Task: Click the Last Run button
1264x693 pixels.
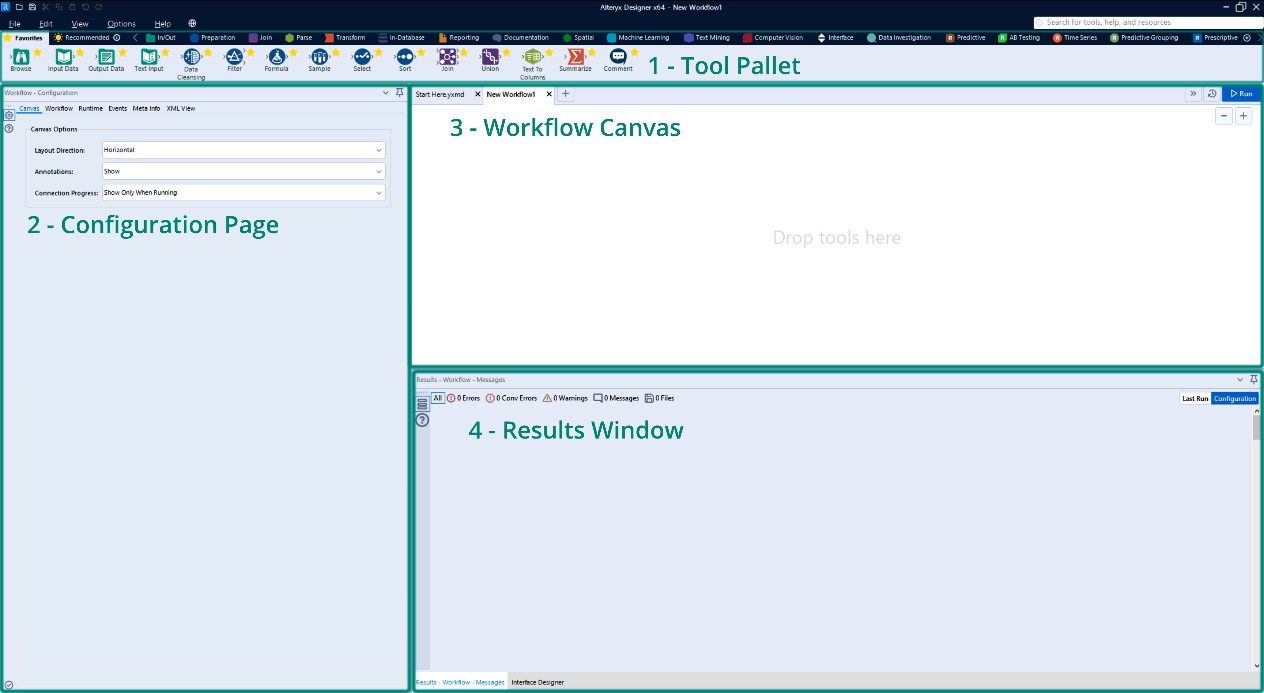Action: 1195,398
